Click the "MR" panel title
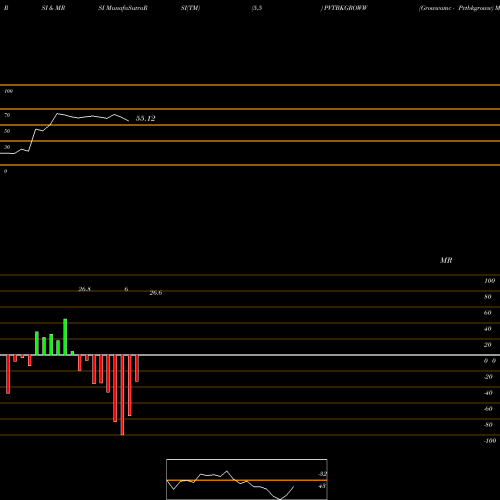Viewport: 500px width, 500px height. (x=446, y=260)
